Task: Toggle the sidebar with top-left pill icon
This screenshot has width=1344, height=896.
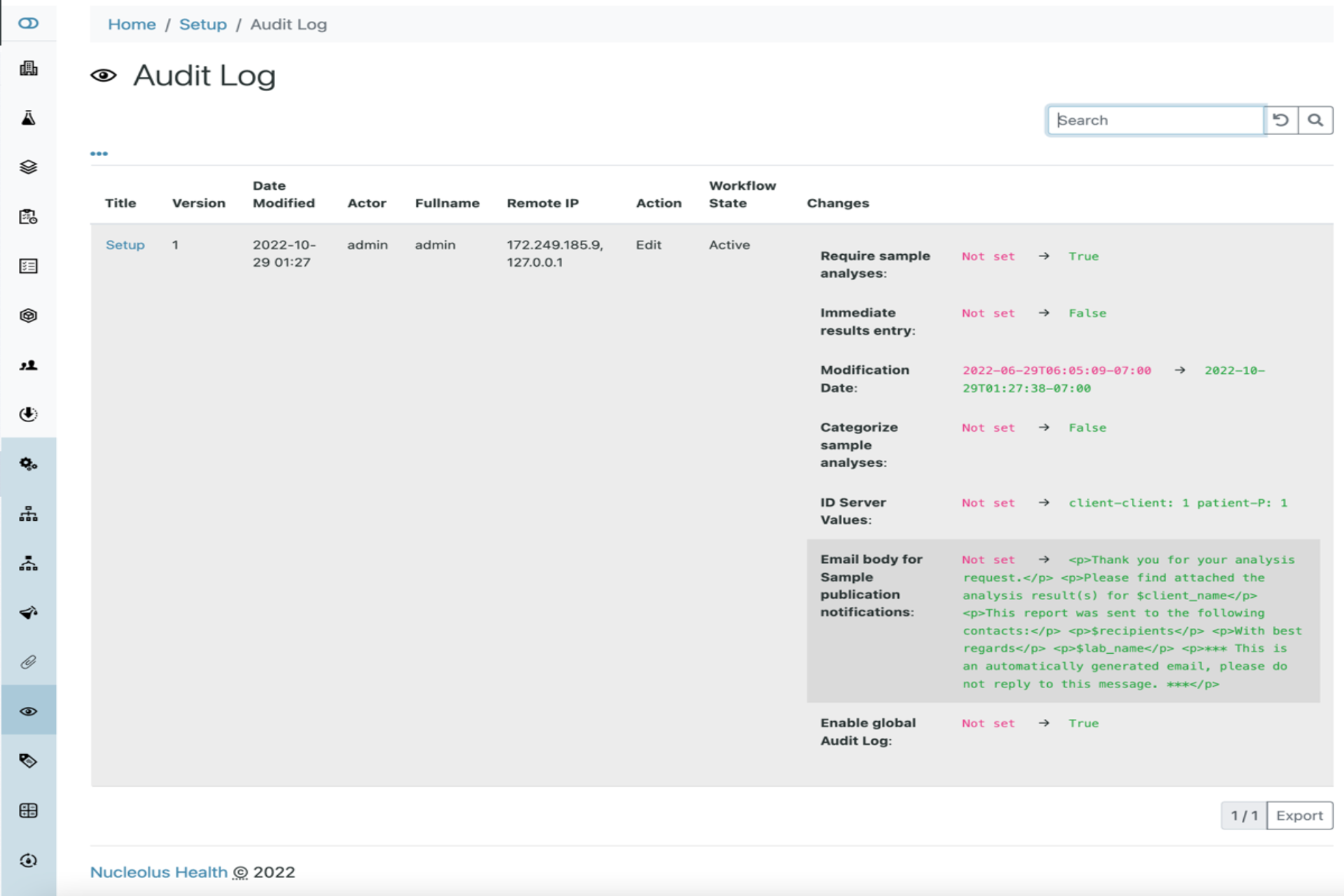Action: coord(28,23)
